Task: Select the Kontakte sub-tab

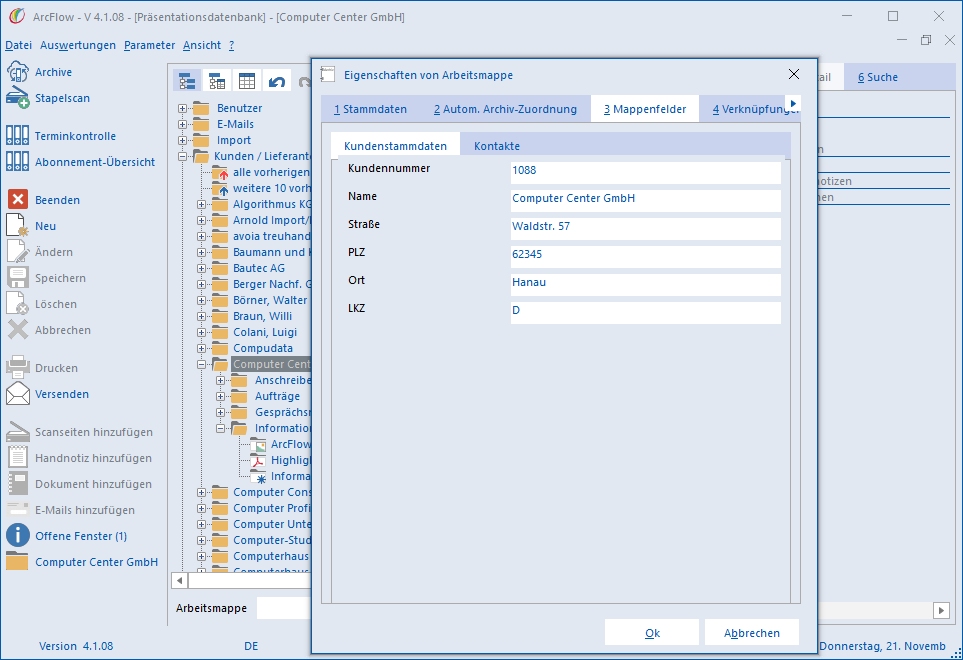Action: pyautogui.click(x=497, y=146)
